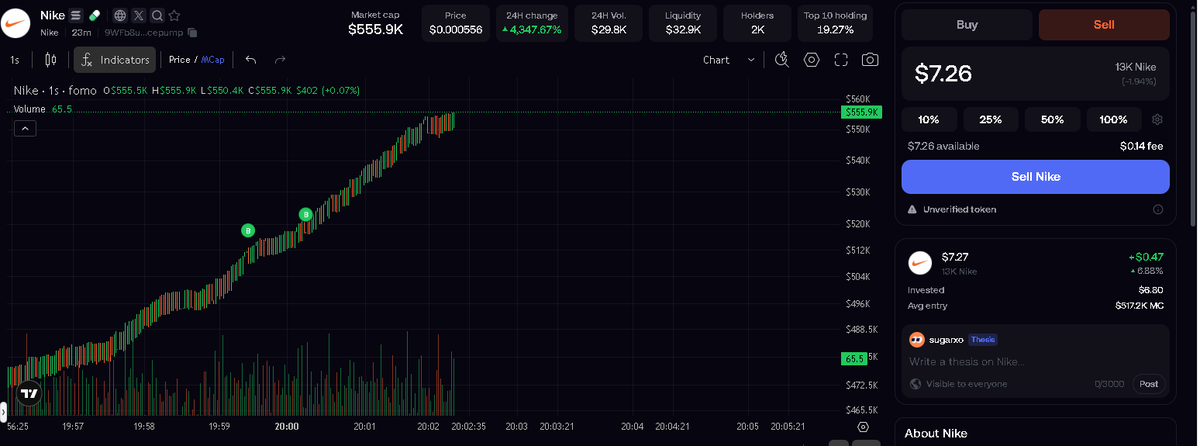Click the search magnifier icon beside Nike

[x=156, y=16]
